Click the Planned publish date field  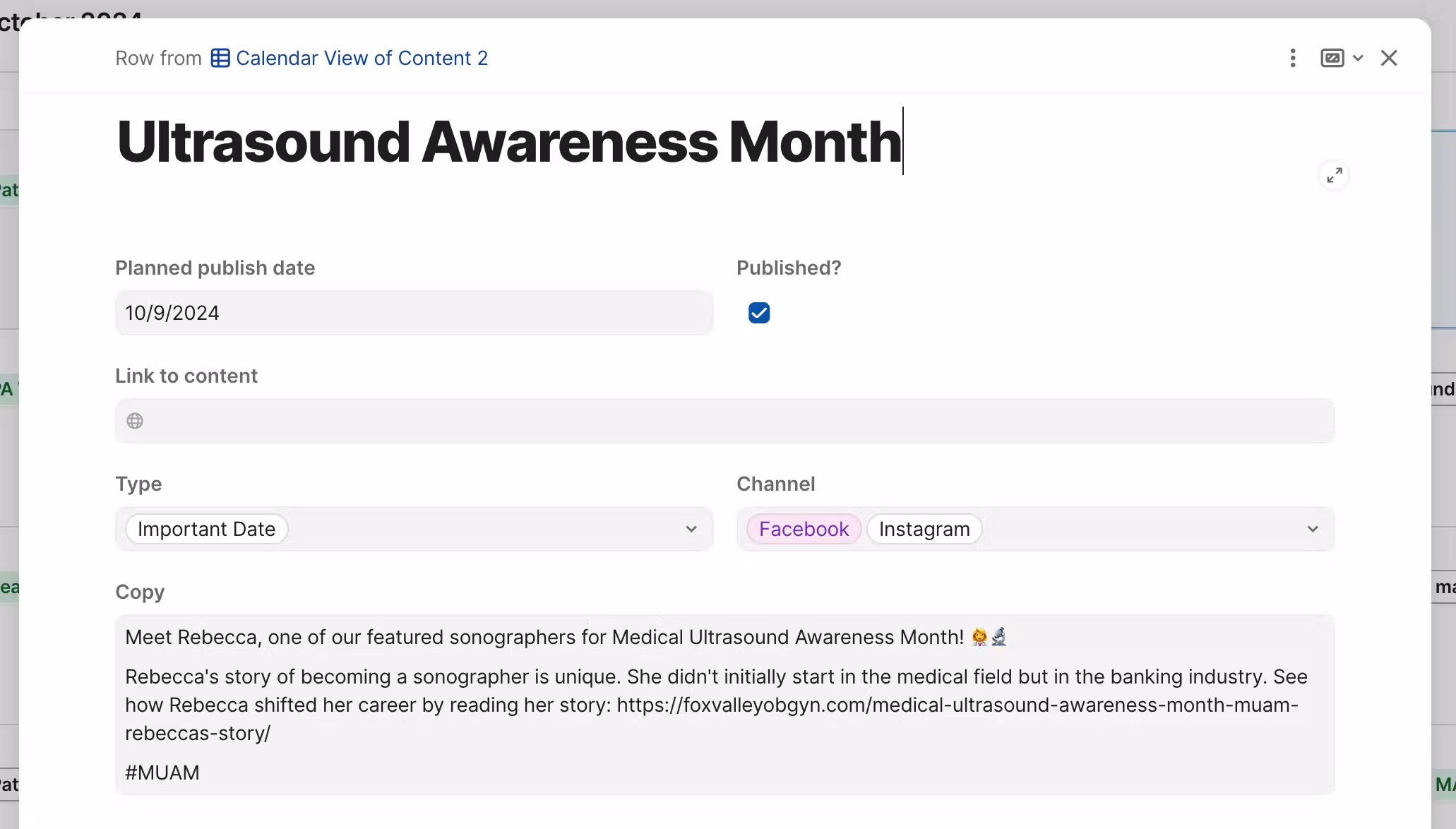414,313
